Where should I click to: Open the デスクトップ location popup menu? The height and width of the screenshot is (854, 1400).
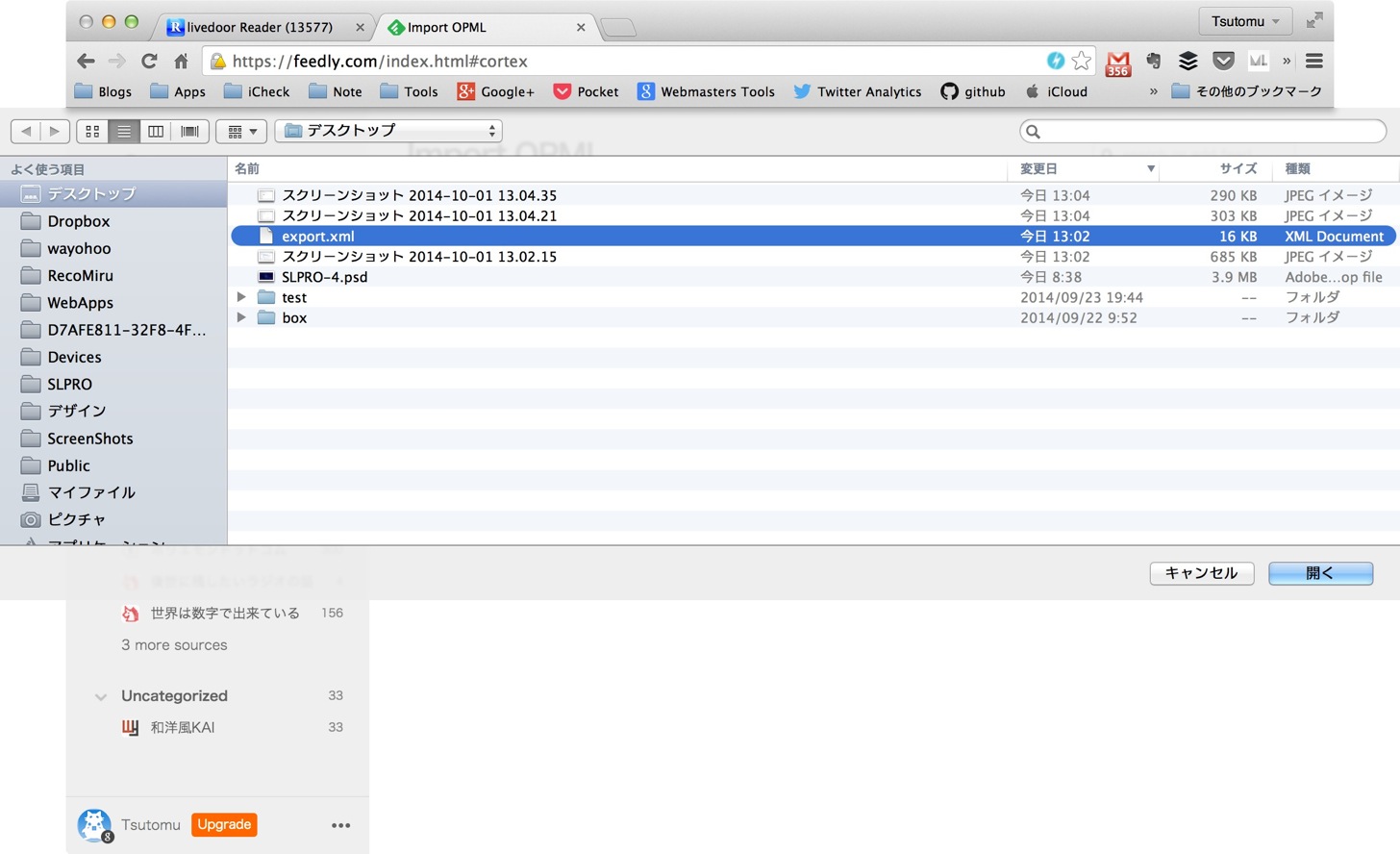point(388,131)
